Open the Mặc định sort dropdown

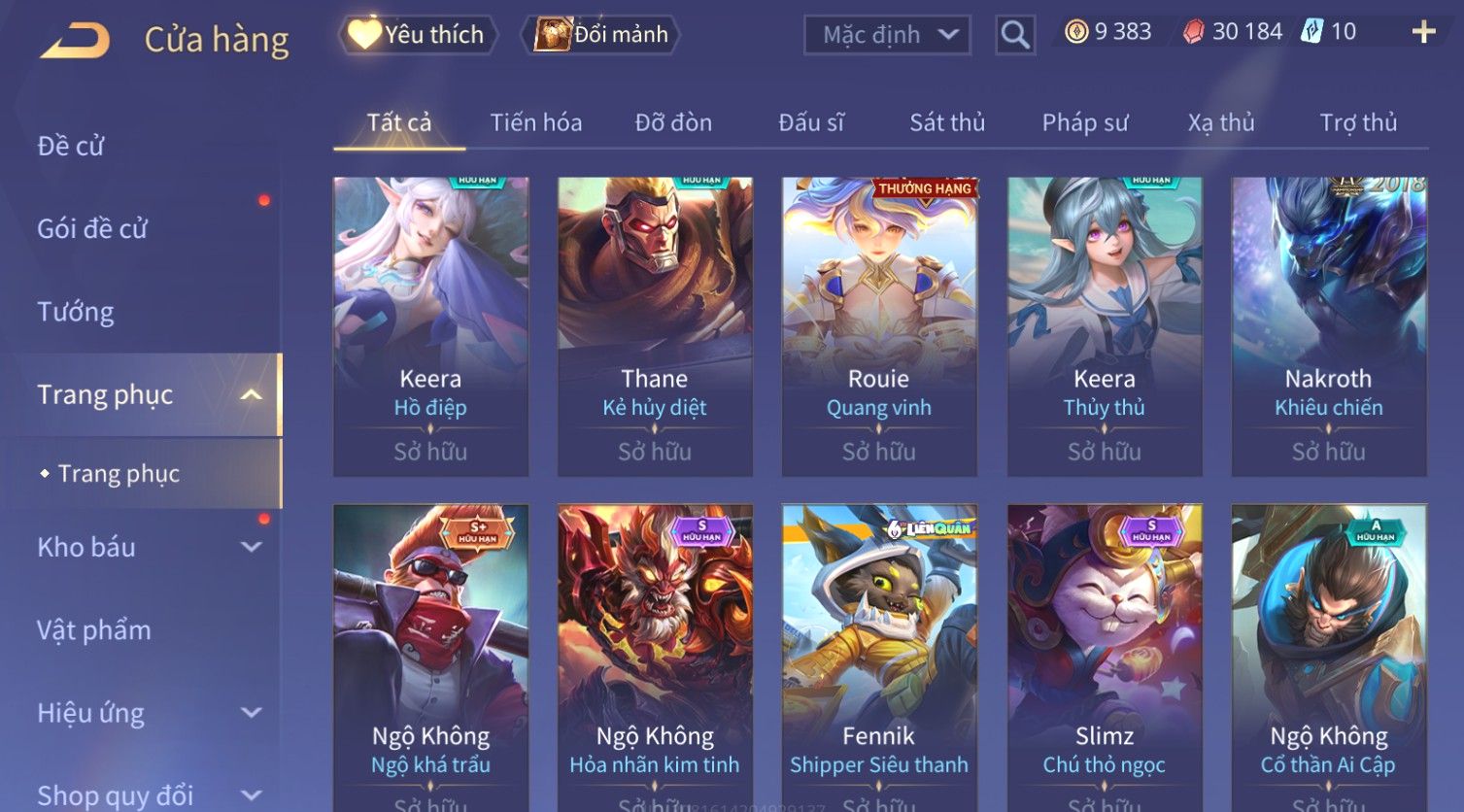[887, 35]
